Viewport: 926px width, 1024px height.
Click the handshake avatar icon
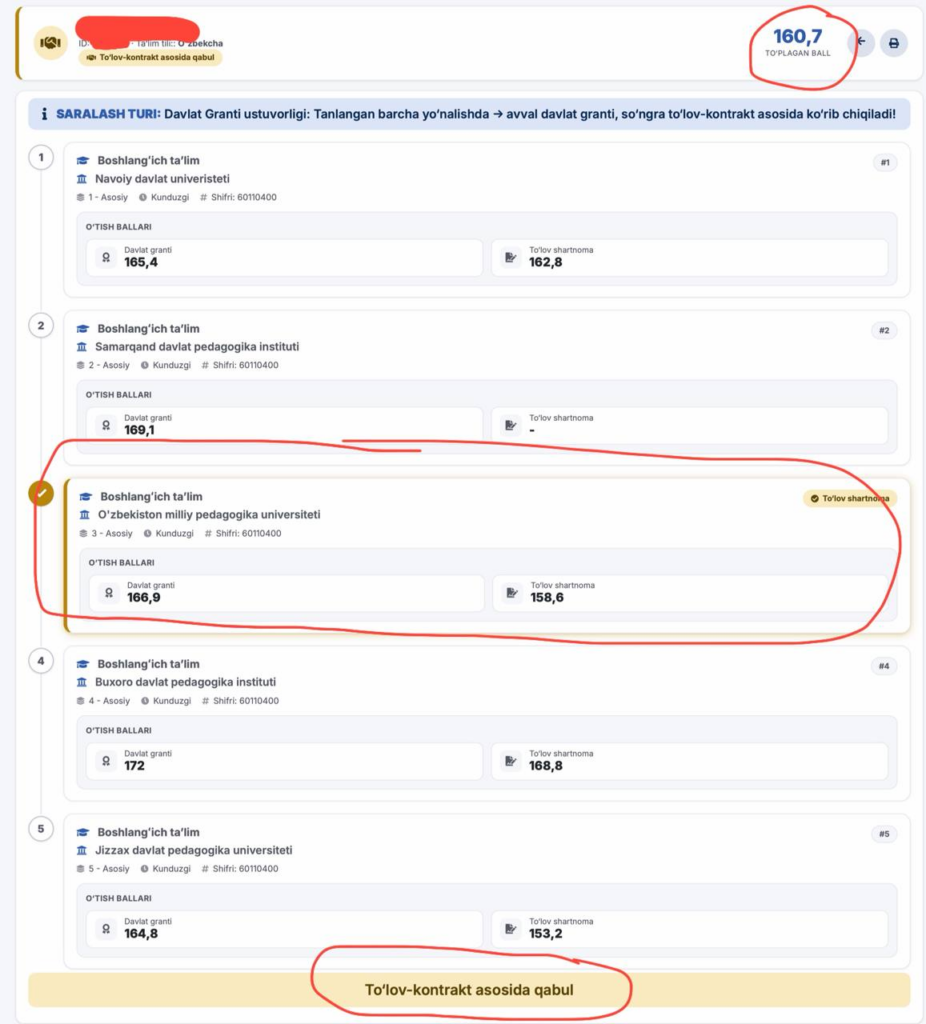coord(50,43)
